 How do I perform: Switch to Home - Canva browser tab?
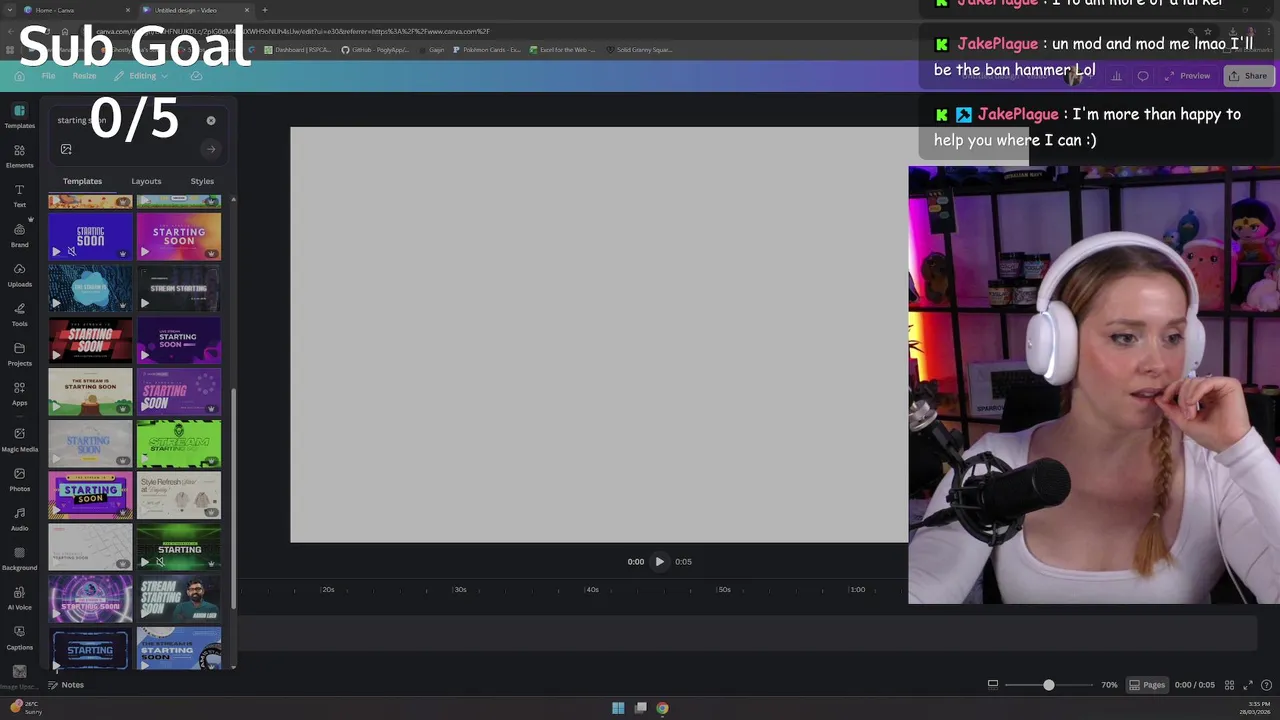click(x=75, y=10)
